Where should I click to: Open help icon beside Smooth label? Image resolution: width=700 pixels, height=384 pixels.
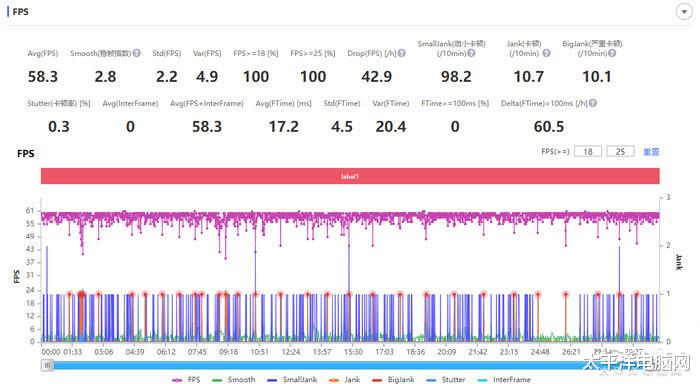coord(137,53)
